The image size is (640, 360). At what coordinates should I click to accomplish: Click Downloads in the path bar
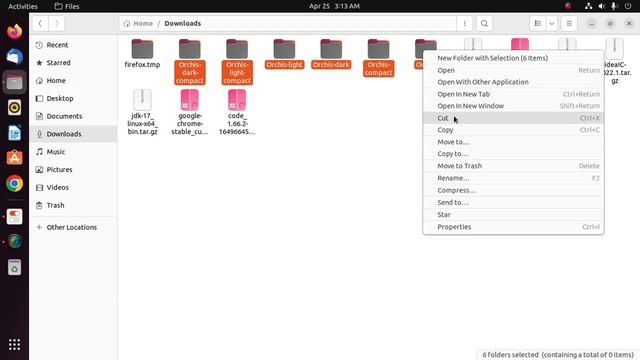pos(182,23)
